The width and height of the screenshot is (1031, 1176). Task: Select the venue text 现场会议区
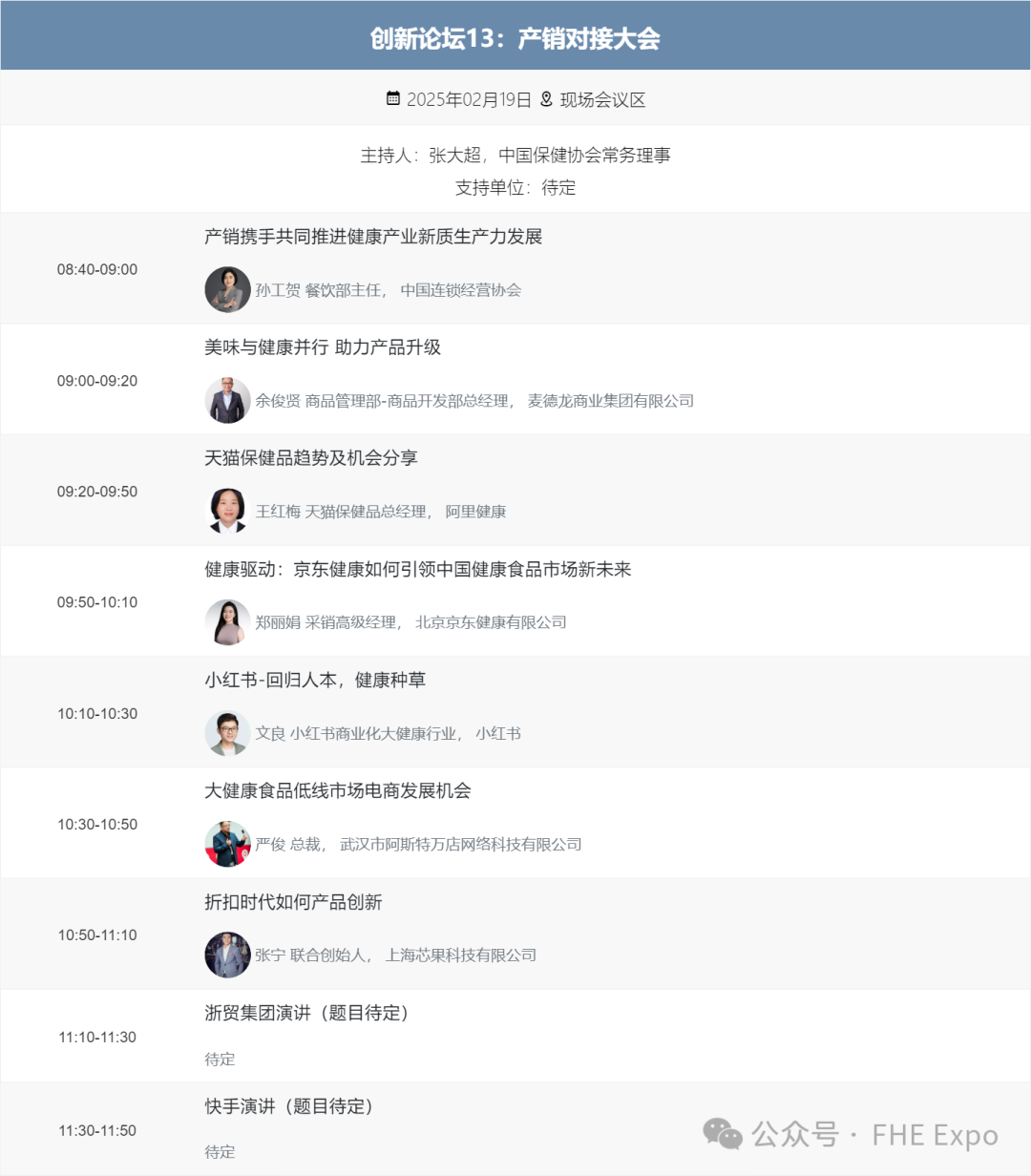click(x=602, y=99)
